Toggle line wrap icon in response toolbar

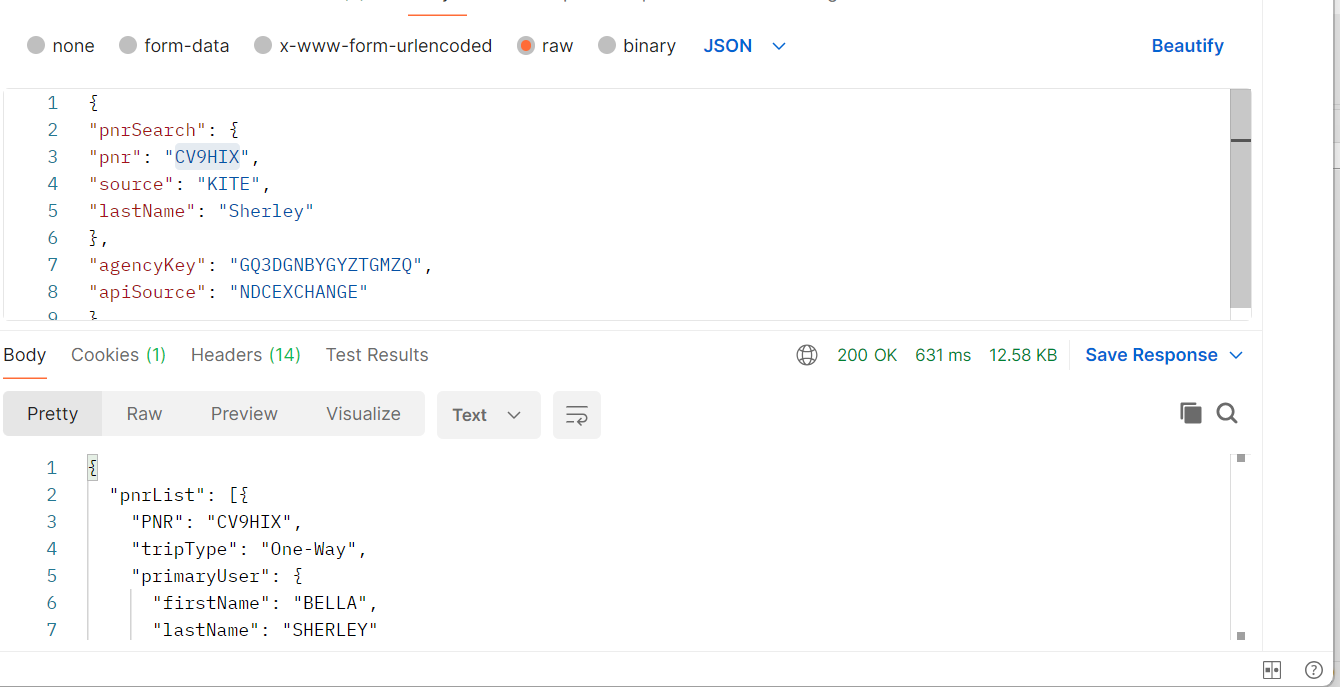coord(577,415)
